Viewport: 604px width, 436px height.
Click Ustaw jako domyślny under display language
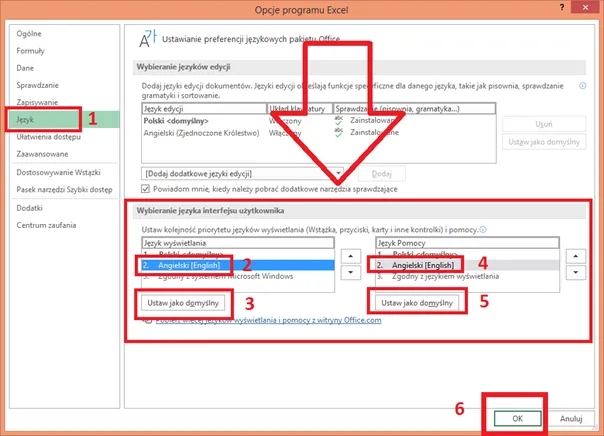(183, 301)
